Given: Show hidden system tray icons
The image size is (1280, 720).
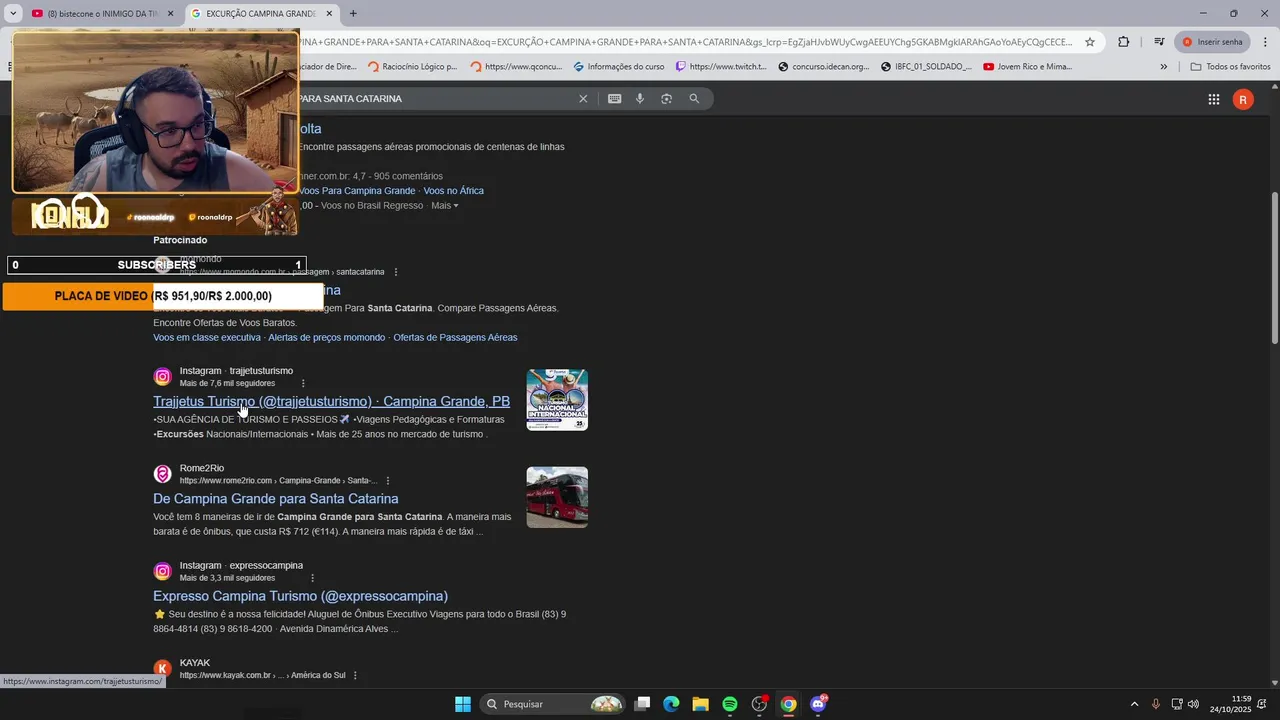Looking at the screenshot, I should coord(1134,704).
